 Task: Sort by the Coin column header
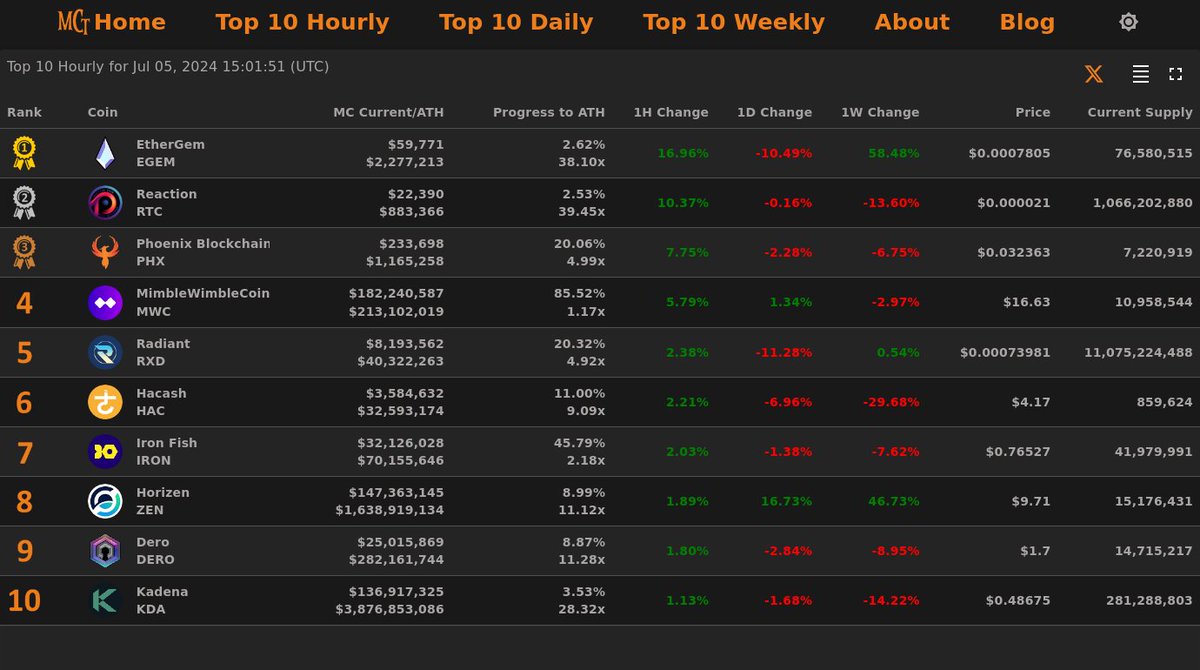click(103, 112)
